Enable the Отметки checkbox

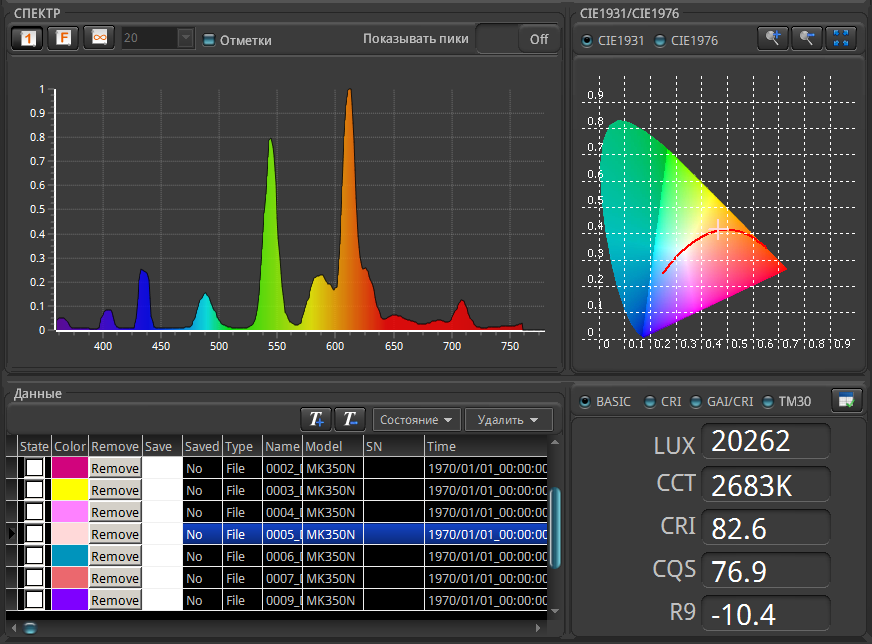pos(210,40)
